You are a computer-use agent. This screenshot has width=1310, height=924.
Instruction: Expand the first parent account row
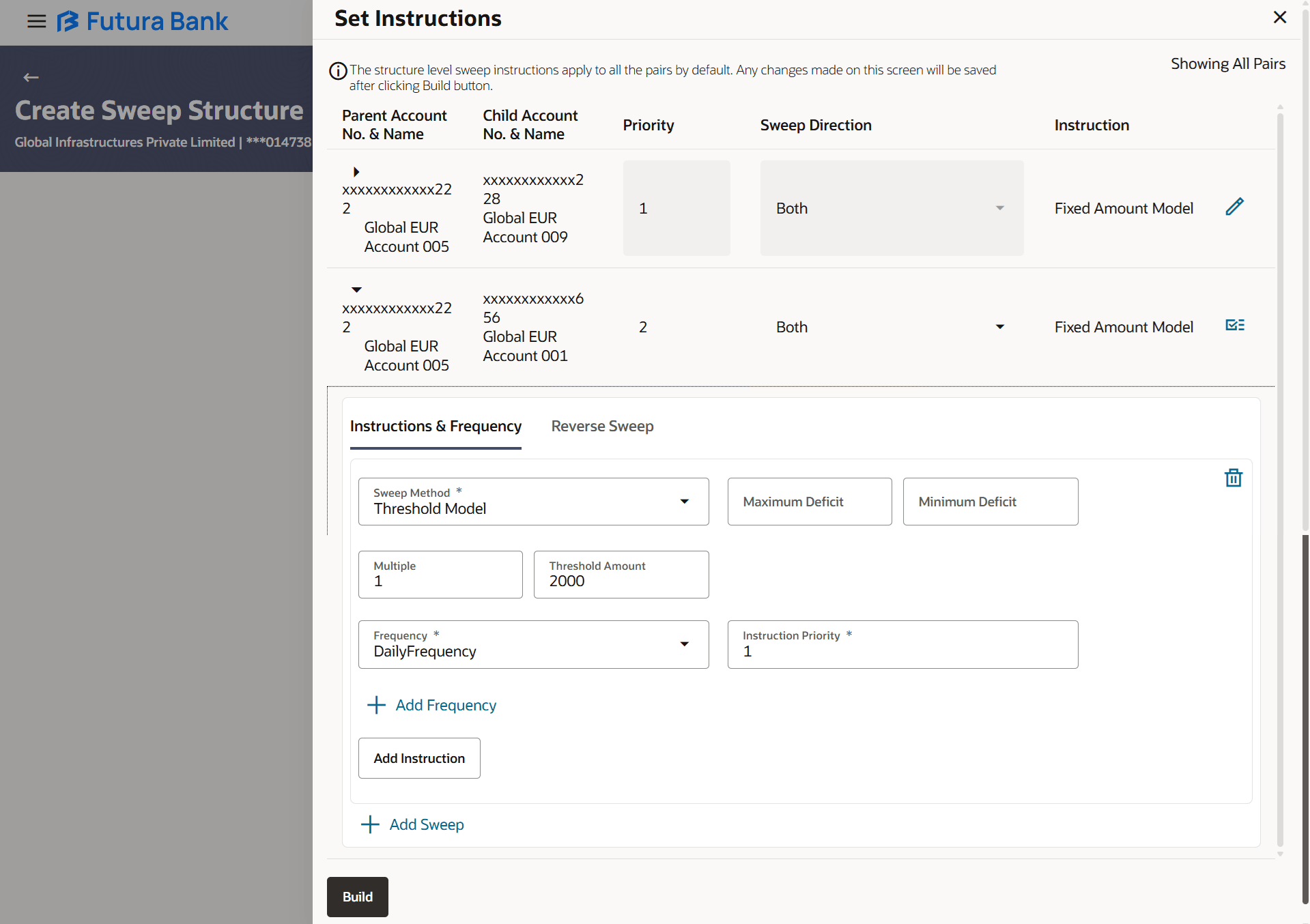pos(356,172)
